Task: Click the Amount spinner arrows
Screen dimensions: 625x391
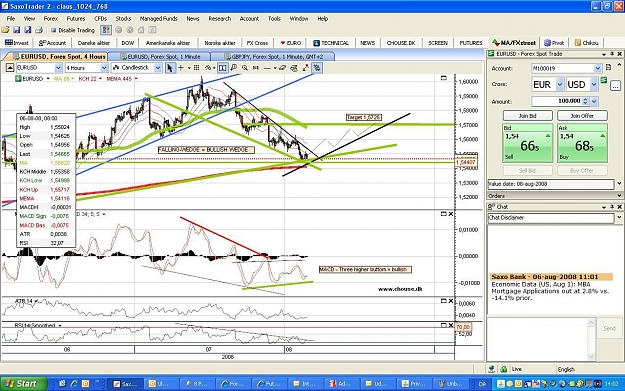Action: pos(586,101)
